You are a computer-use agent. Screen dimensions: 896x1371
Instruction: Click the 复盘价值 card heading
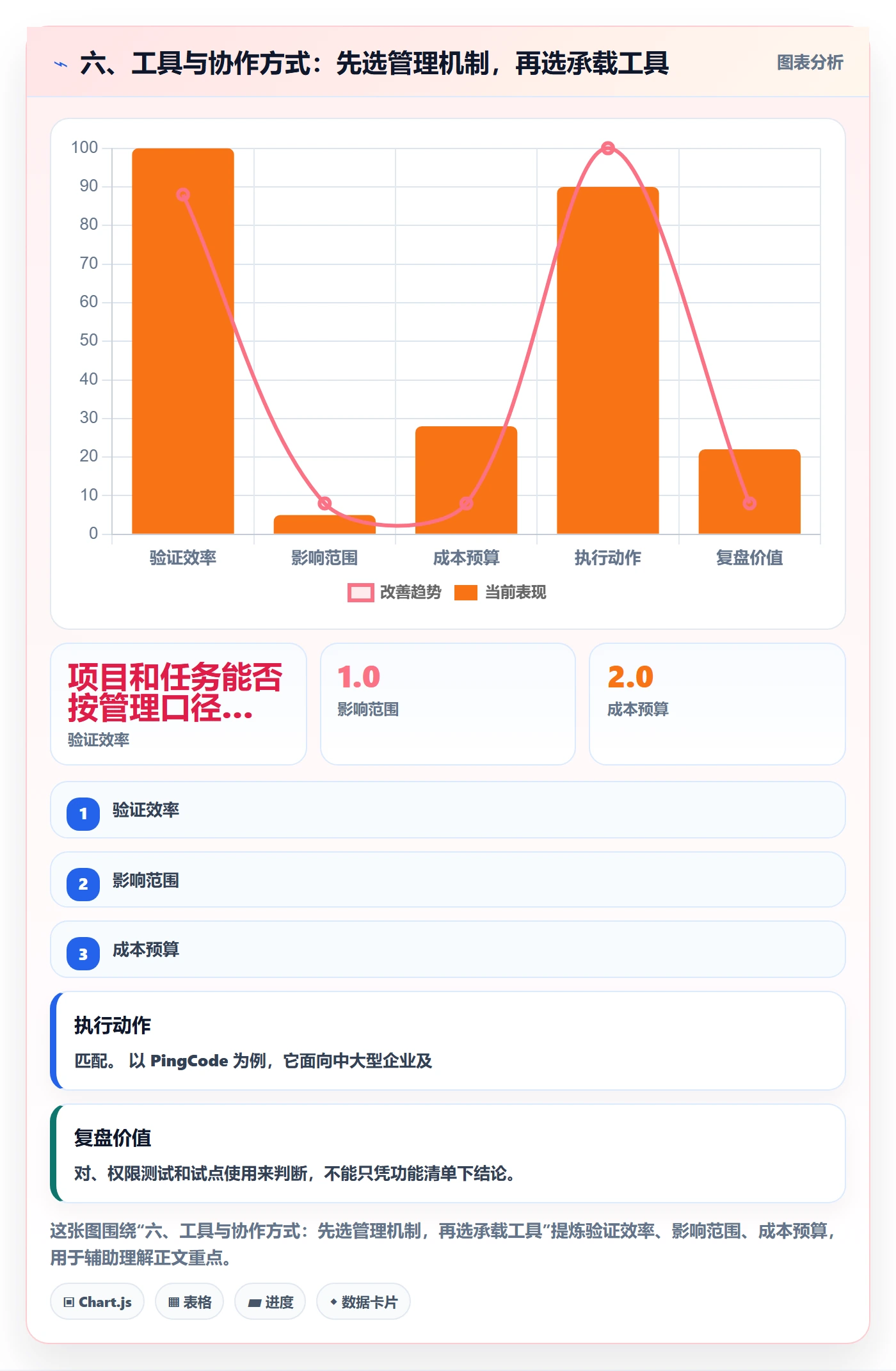[113, 1138]
